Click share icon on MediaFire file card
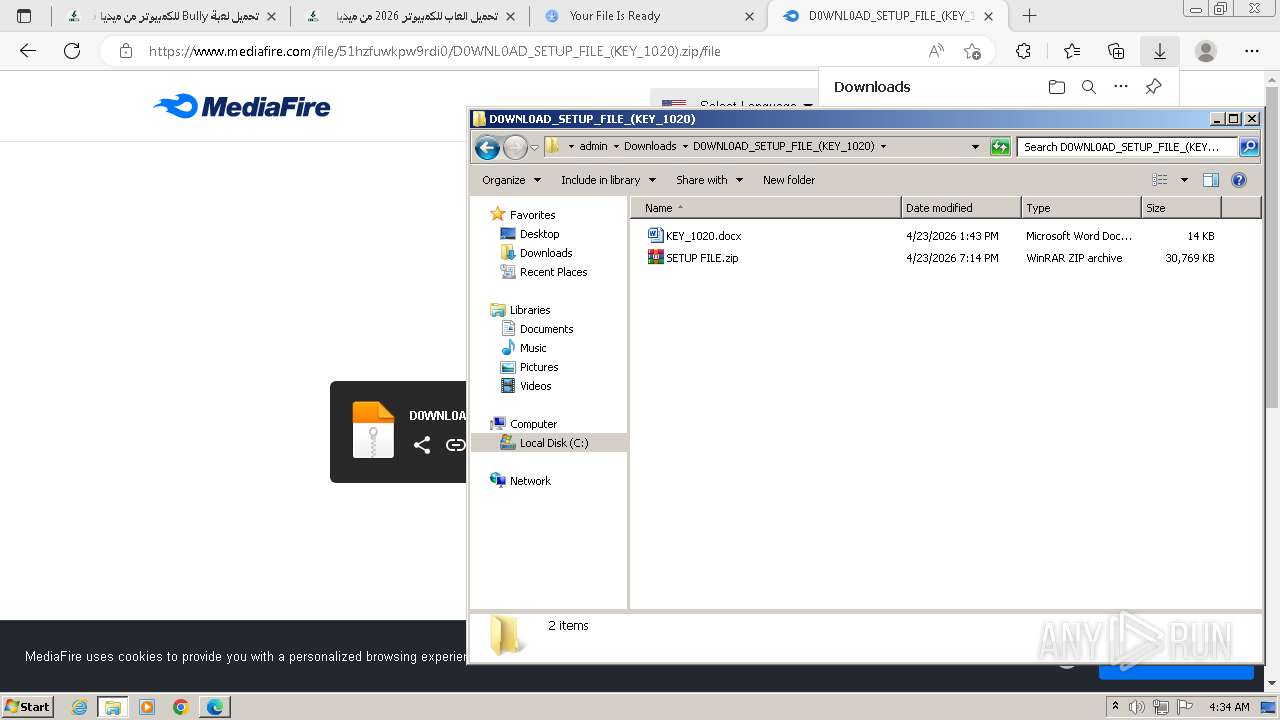 (x=422, y=445)
